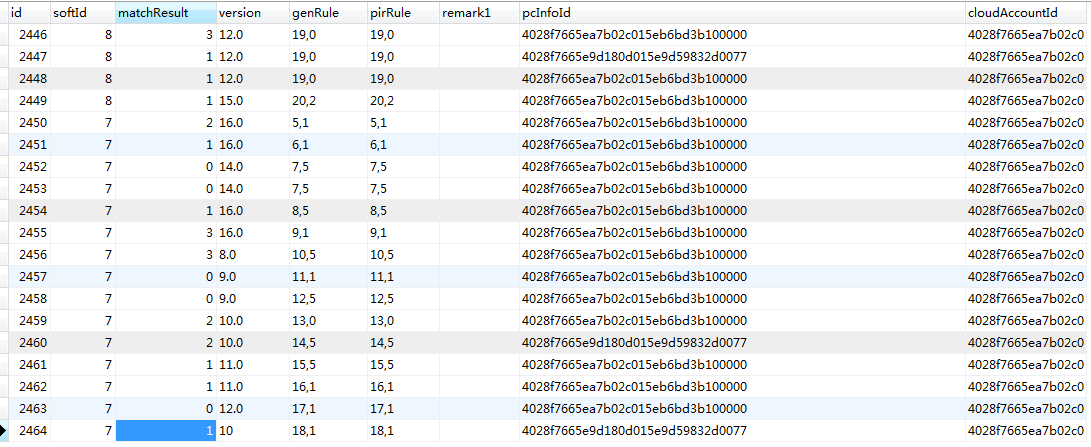1091x447 pixels.
Task: Select the softId column header
Action: [x=83, y=13]
